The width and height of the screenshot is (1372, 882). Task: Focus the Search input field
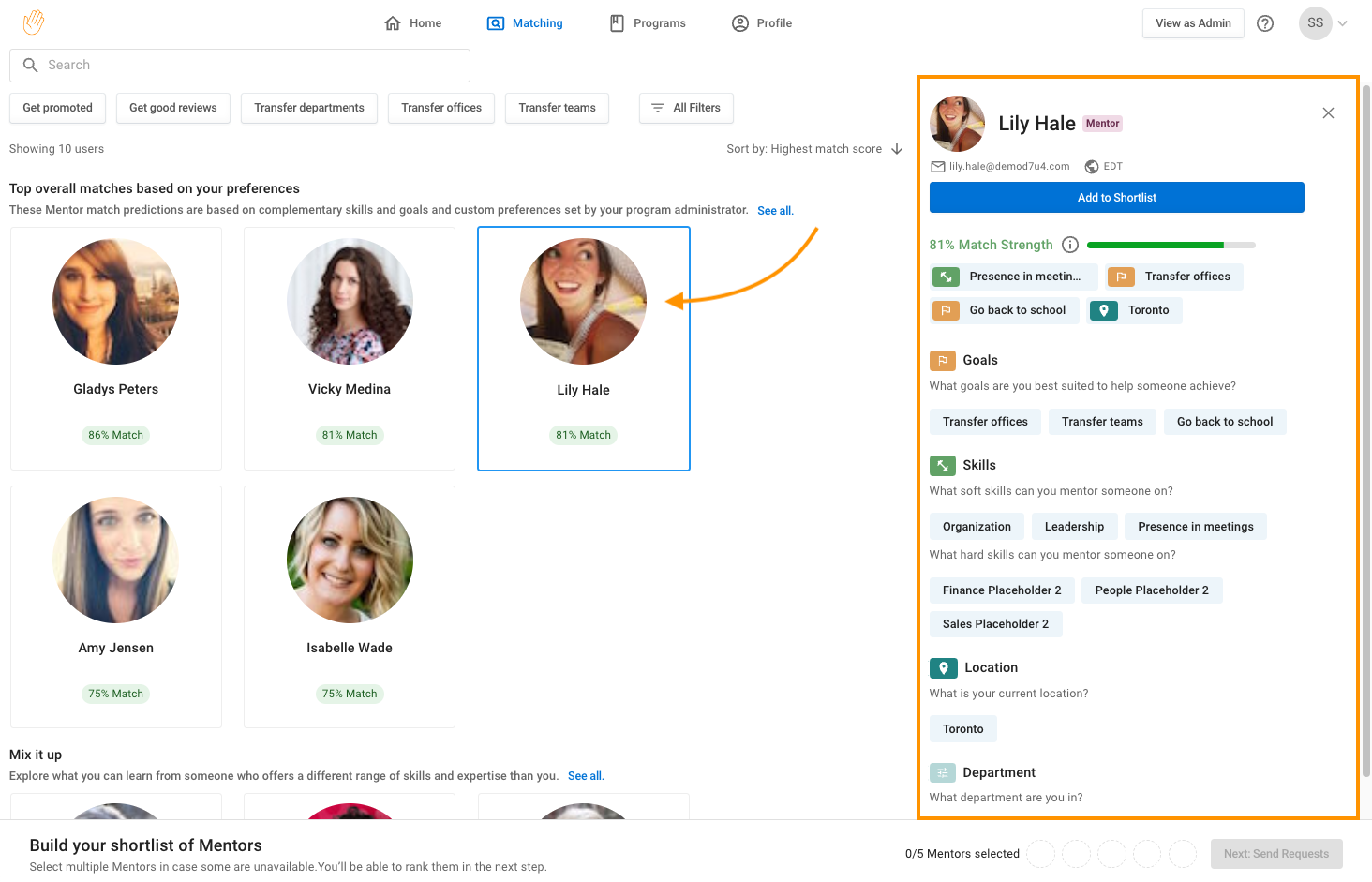(240, 66)
